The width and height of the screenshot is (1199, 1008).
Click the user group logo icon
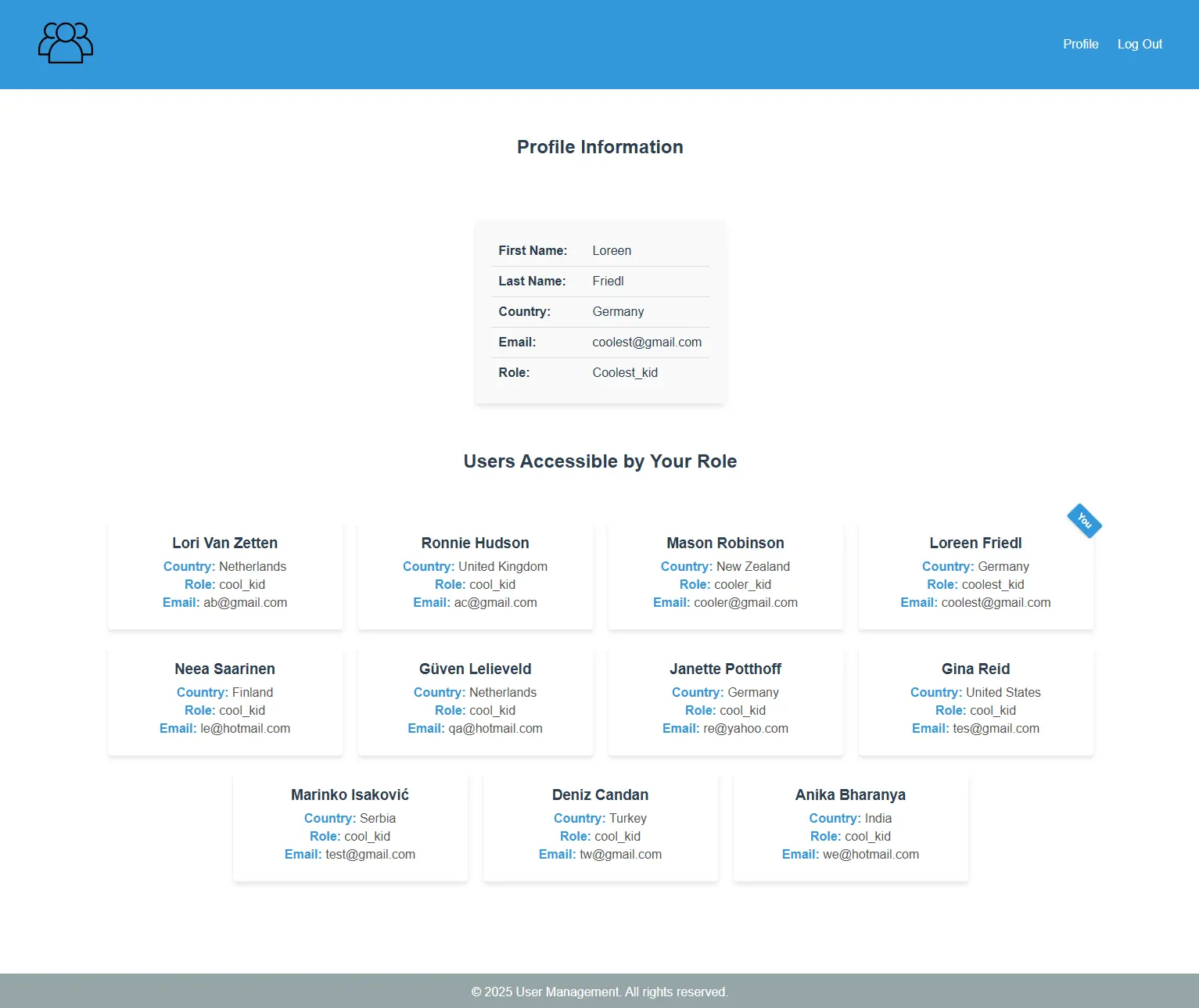pyautogui.click(x=65, y=44)
